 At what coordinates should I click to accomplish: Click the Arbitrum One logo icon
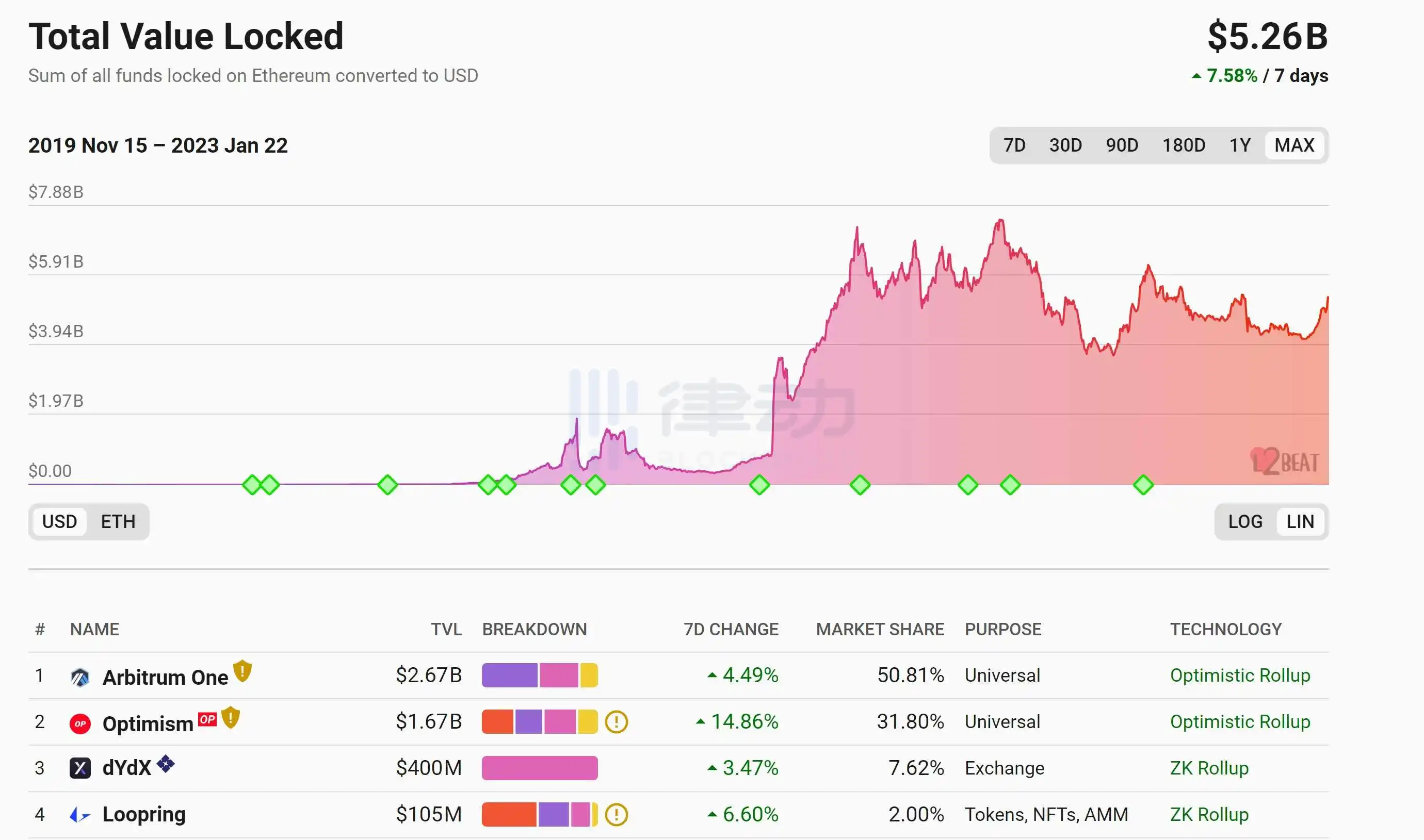(x=80, y=677)
